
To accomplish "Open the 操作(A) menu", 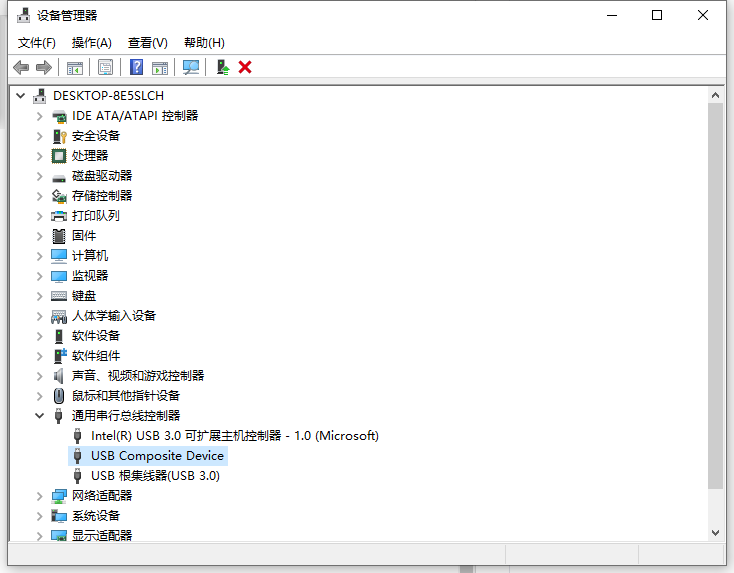I will click(x=91, y=43).
